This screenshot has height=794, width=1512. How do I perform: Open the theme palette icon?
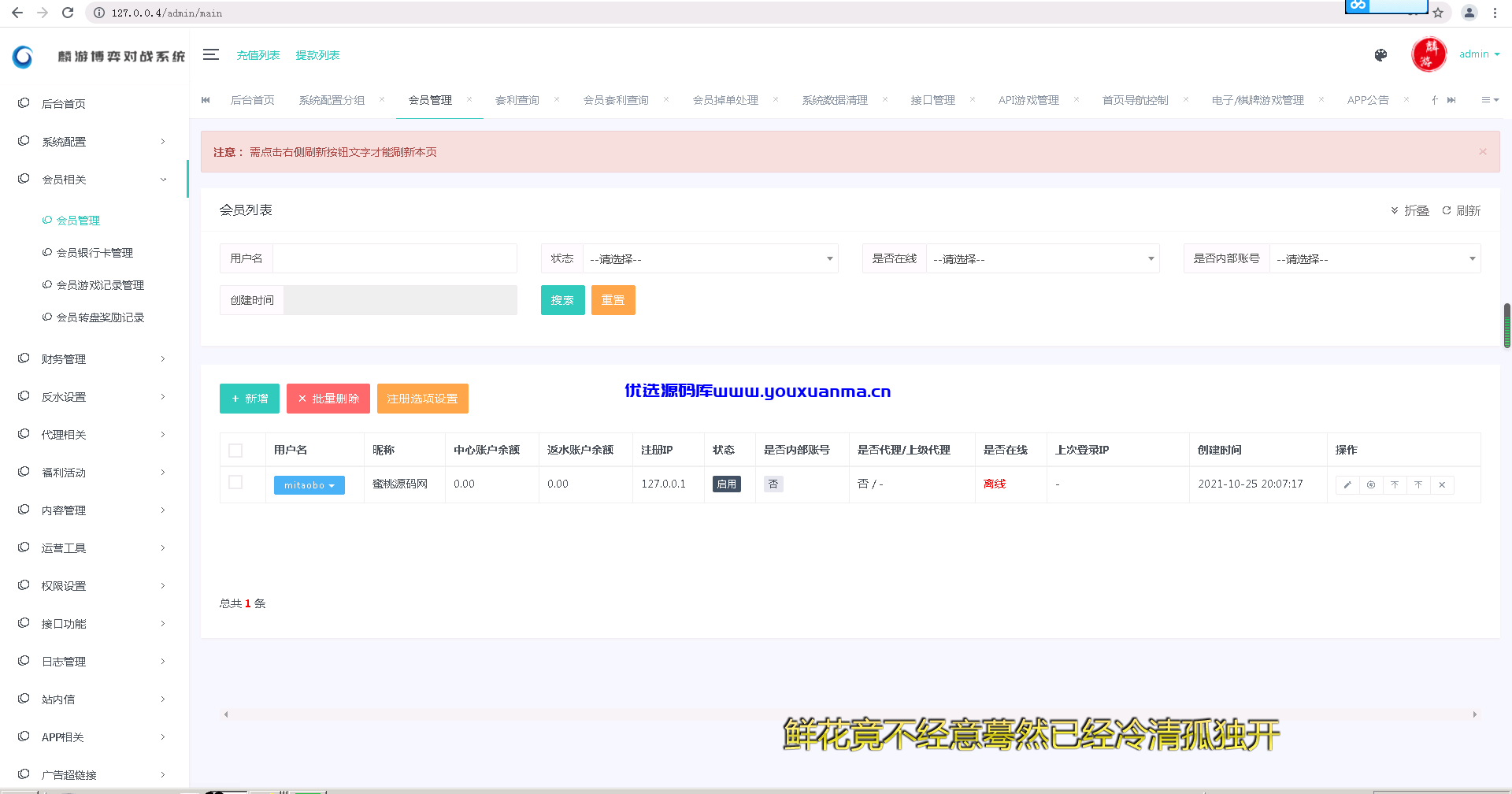coord(1380,55)
